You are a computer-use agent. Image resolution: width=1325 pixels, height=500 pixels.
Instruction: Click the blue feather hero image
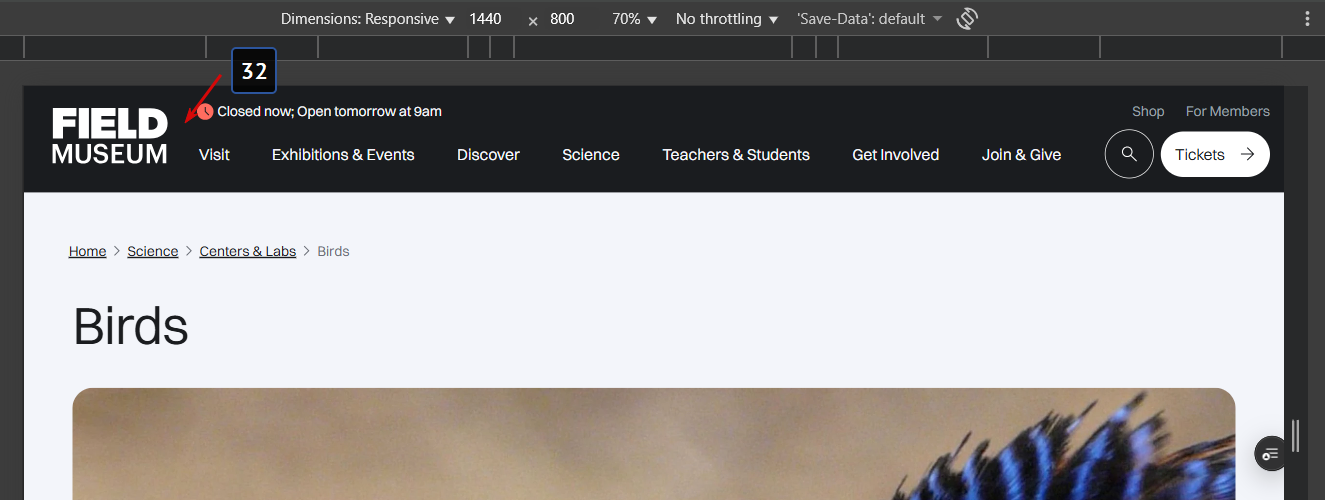(654, 444)
